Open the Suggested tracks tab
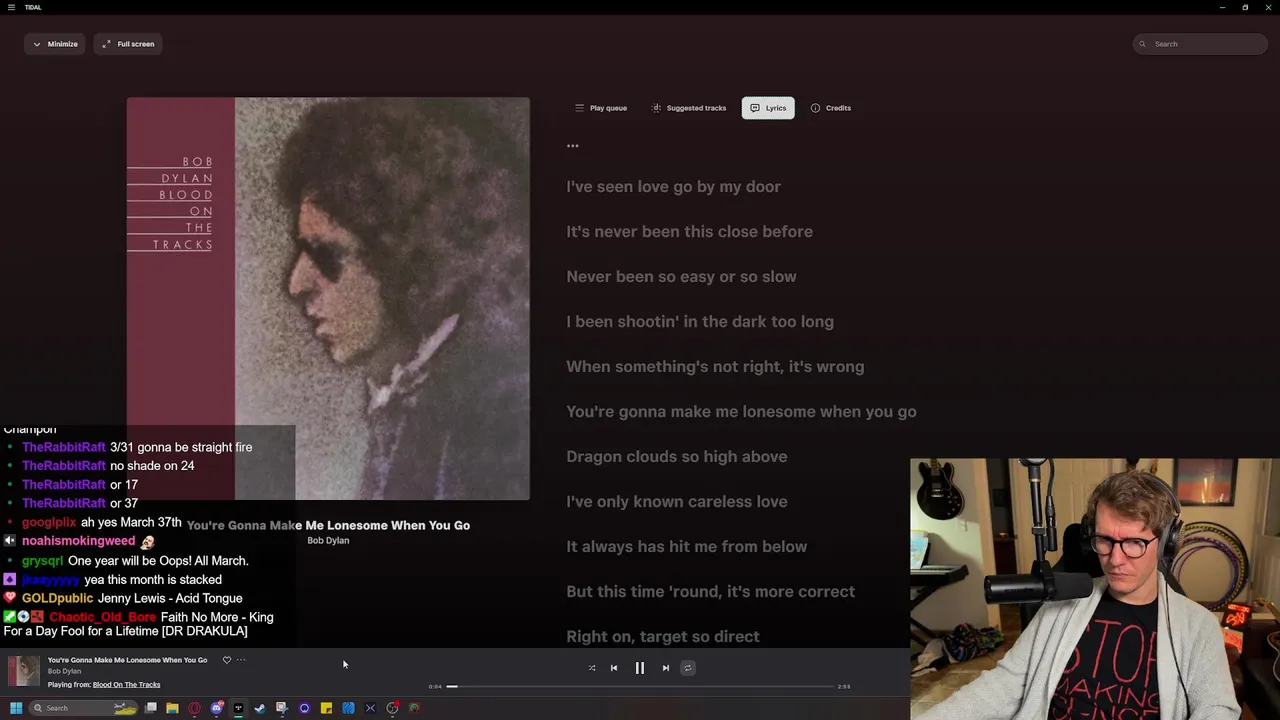Screen dimensions: 1280x720 tap(689, 108)
